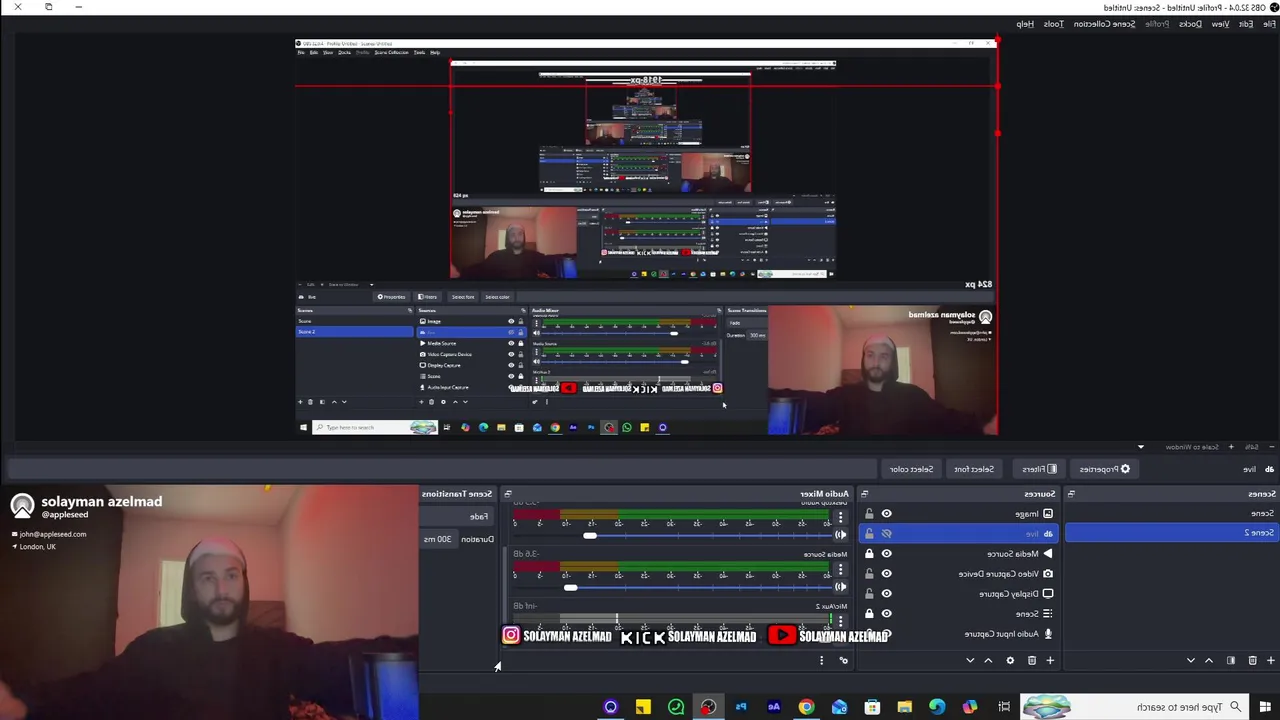Screen dimensions: 1280x720
Task: Pop out the Sources dock icon
Action: point(864,493)
